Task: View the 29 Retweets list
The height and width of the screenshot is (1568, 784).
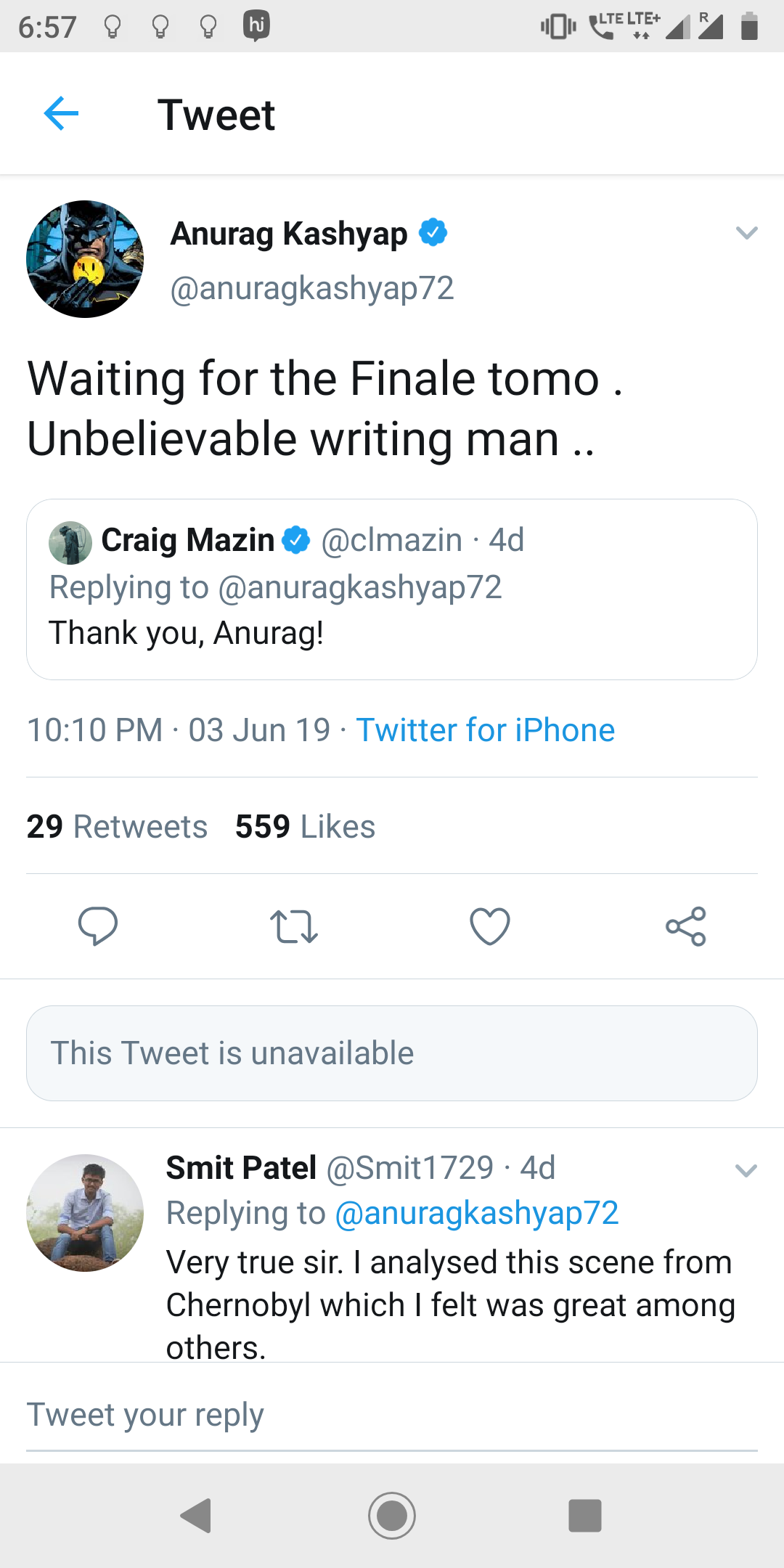Action: [117, 827]
